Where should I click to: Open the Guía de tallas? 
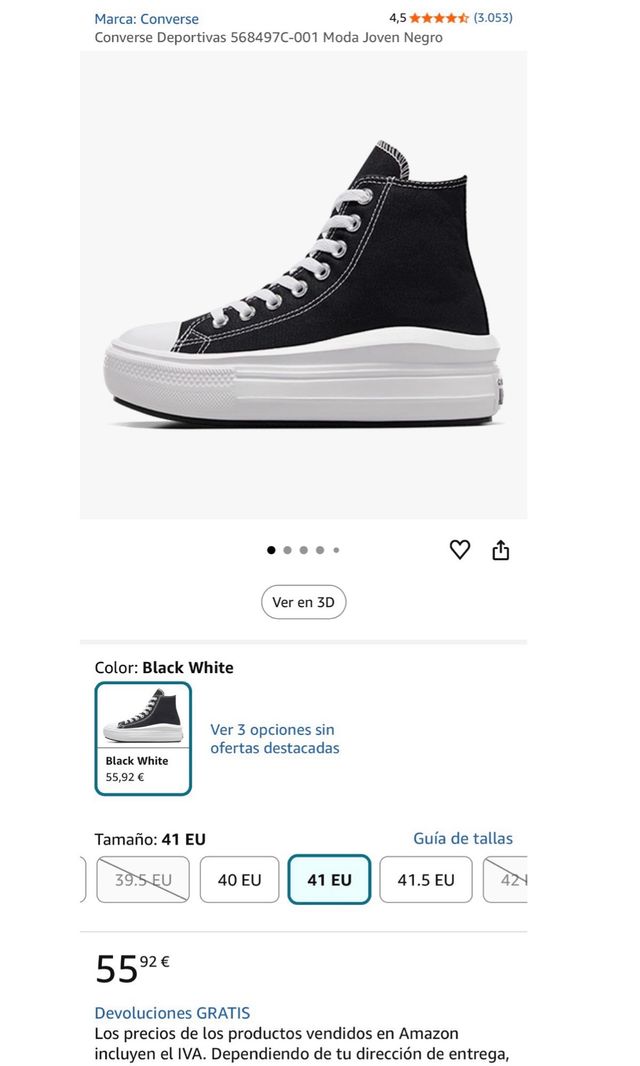[464, 838]
